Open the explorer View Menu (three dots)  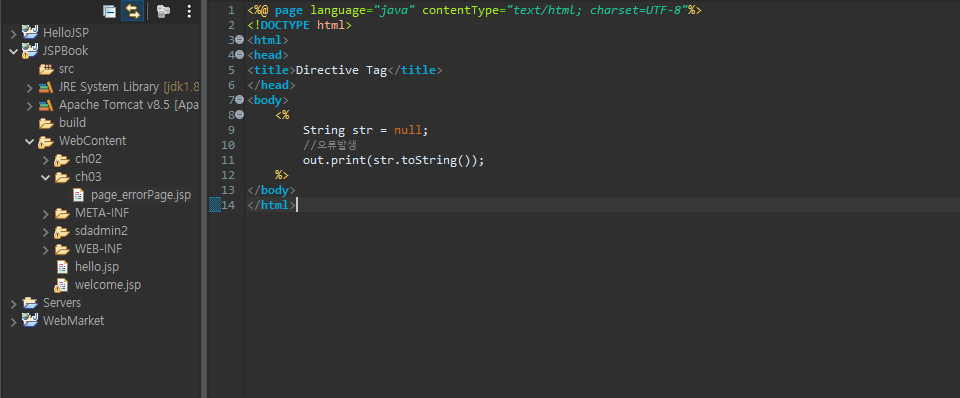189,11
